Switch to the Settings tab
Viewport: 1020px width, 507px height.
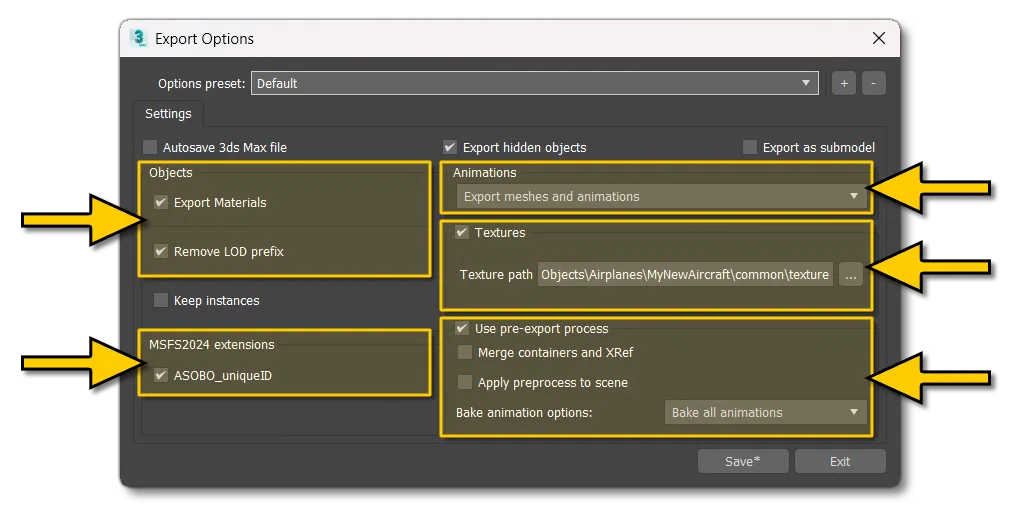click(168, 114)
